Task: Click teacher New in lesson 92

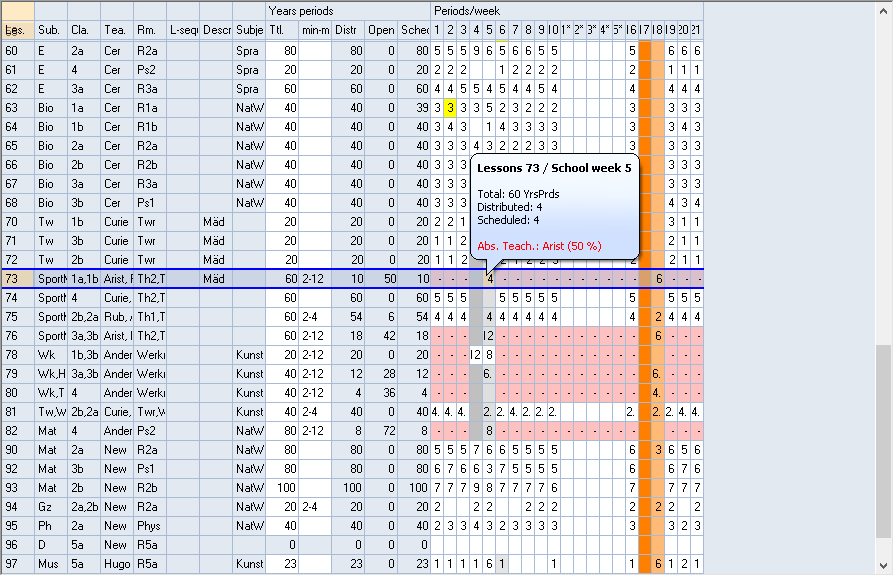Action: point(117,469)
